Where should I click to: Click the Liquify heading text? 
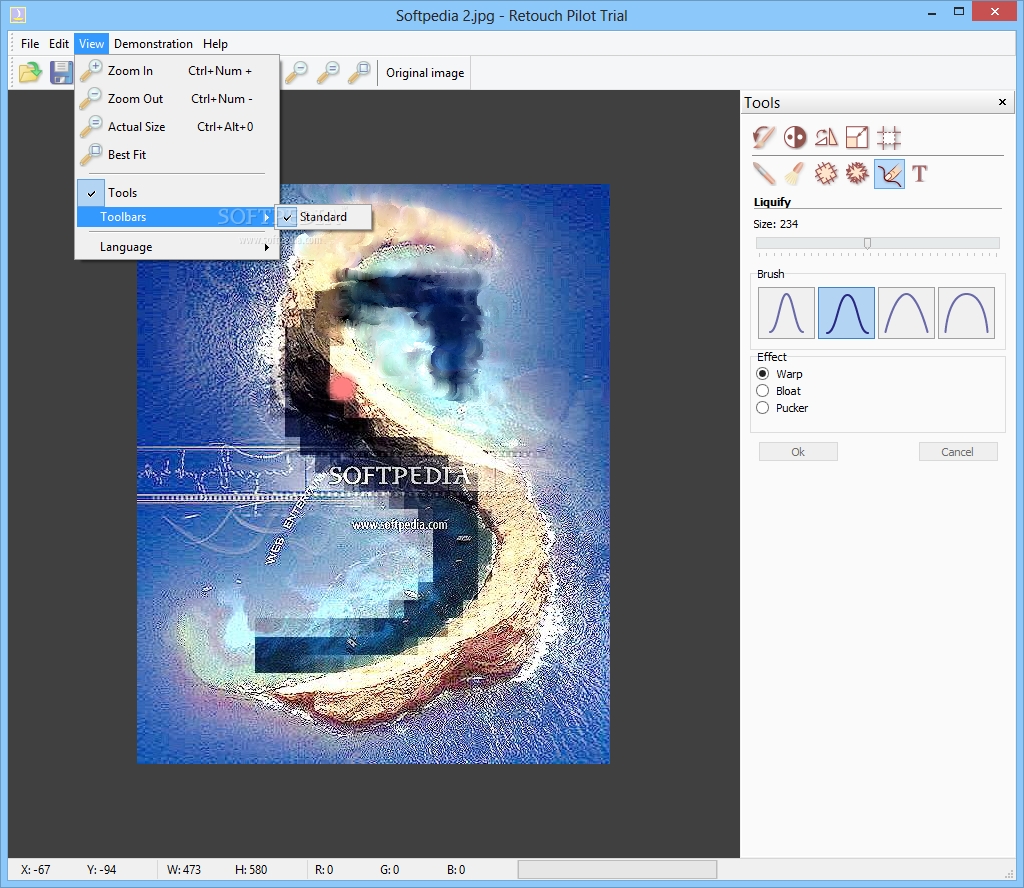772,202
